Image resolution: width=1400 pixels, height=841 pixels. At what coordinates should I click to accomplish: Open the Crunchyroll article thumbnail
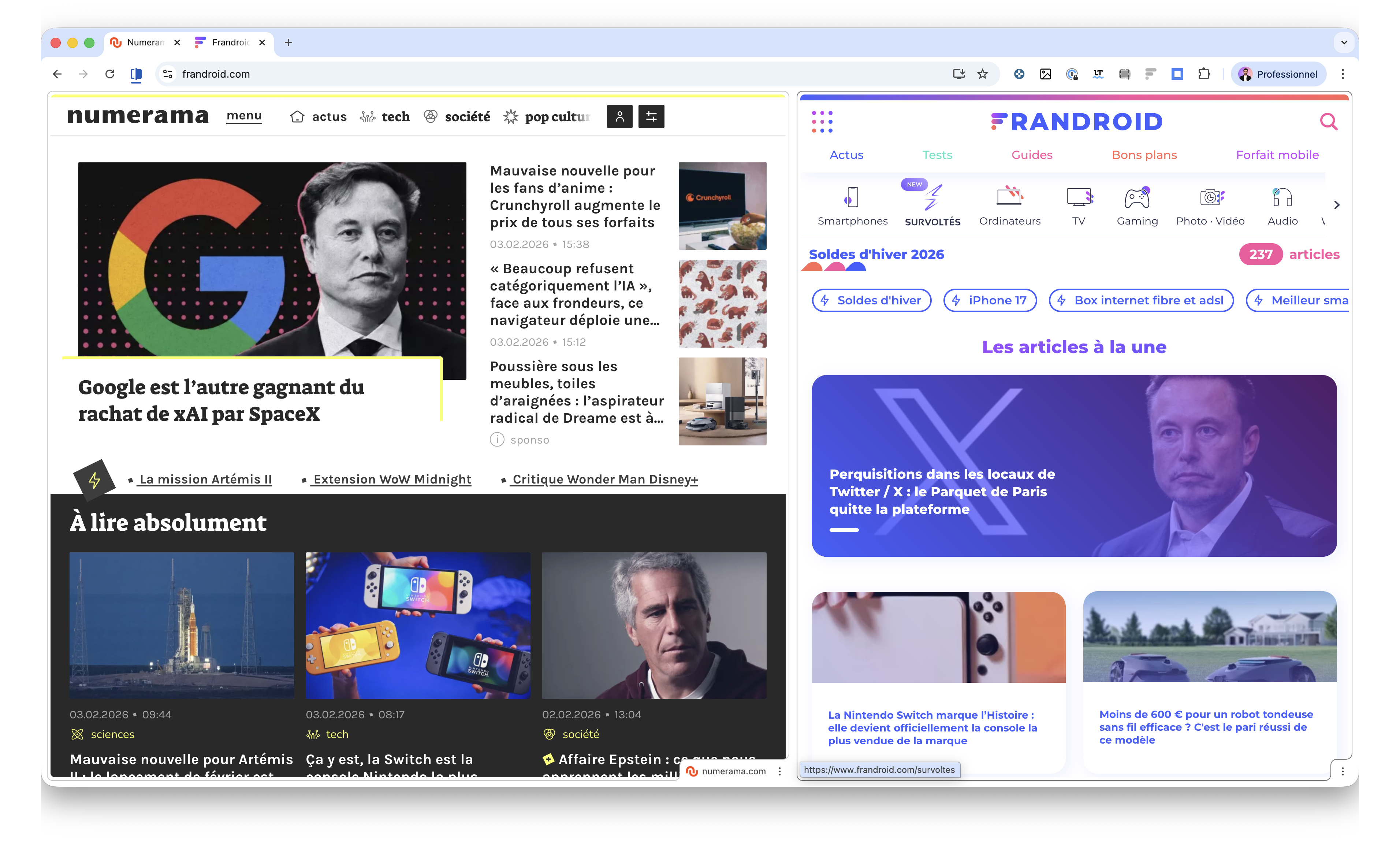tap(722, 206)
